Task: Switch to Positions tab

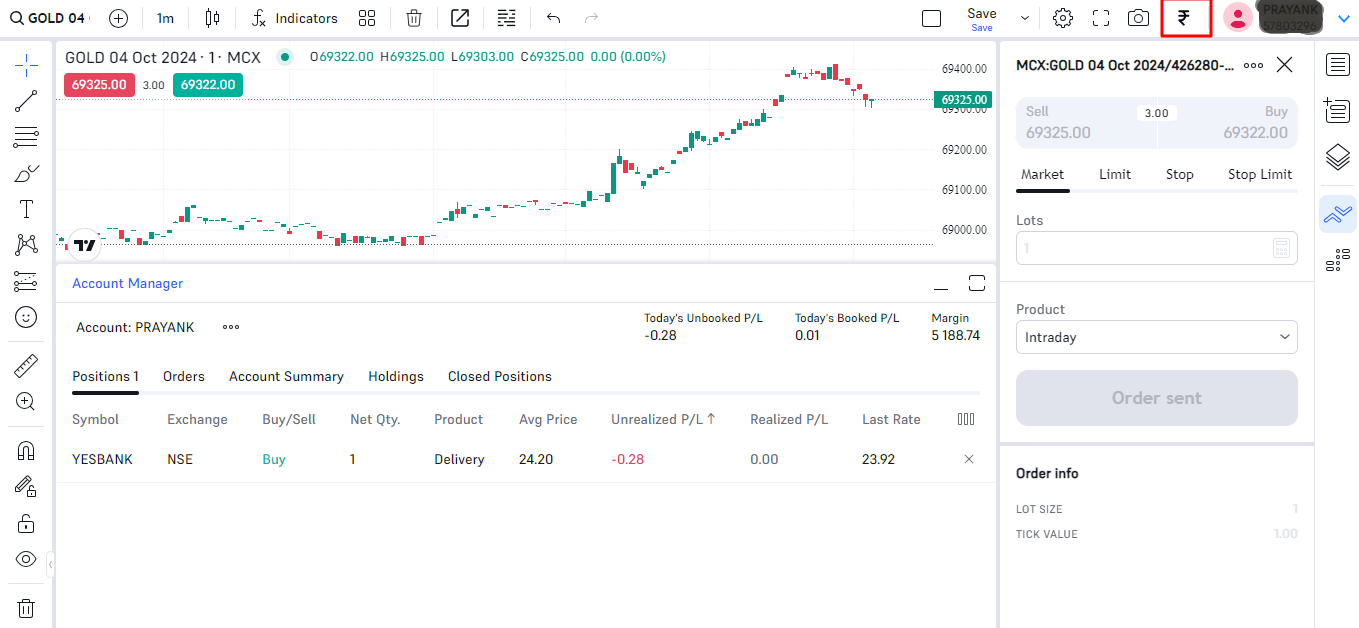Action: pos(105,377)
